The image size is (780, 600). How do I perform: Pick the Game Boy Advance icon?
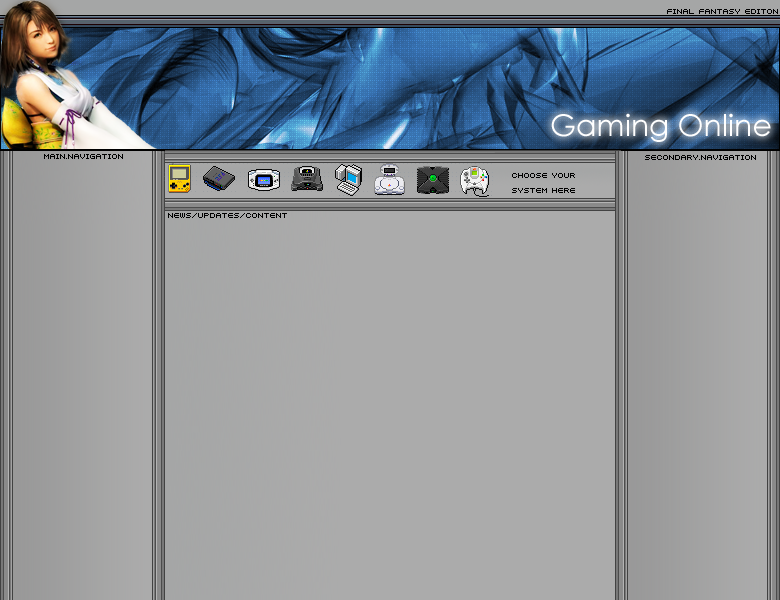point(264,180)
